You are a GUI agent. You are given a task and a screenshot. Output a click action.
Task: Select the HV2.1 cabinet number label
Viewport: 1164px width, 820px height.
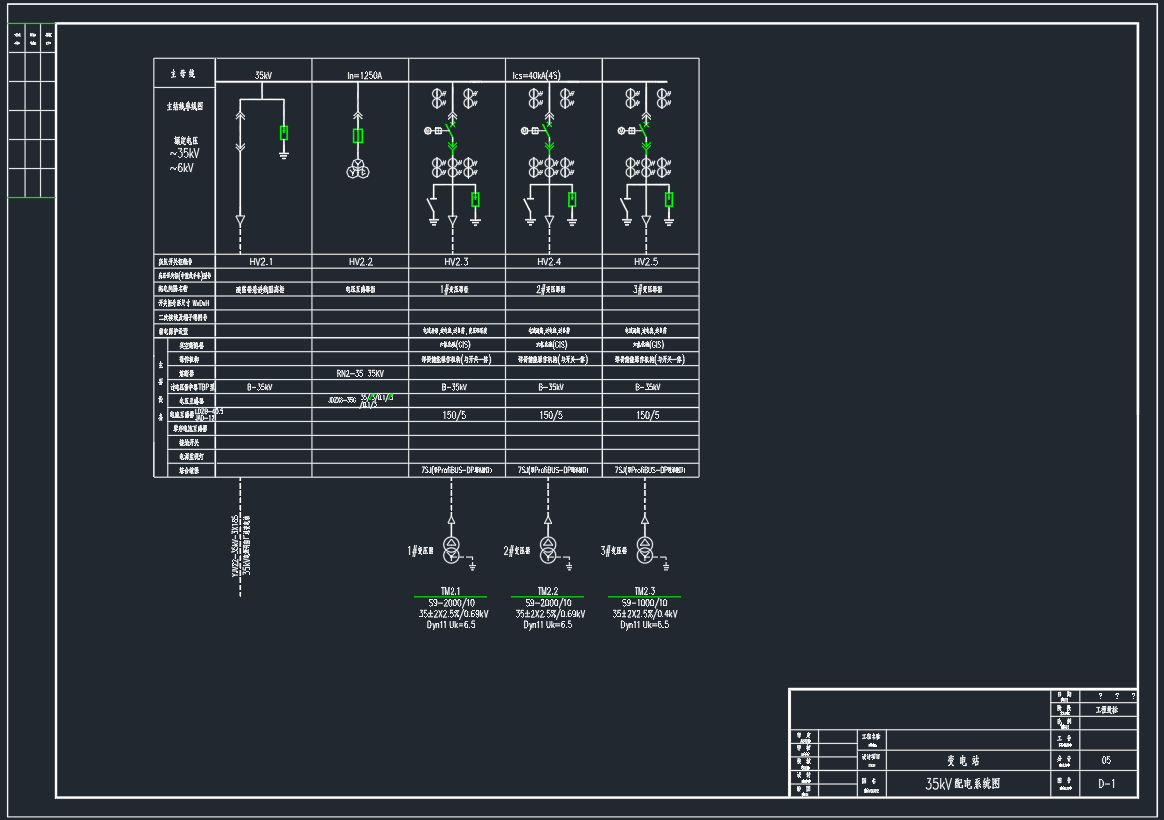coord(261,262)
